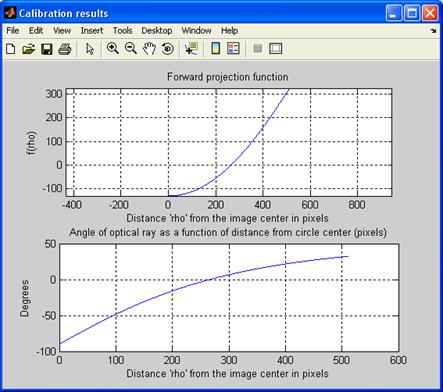This screenshot has height=392, width=443.
Task: Insert a legend using the toolbar icon
Action: [x=233, y=48]
